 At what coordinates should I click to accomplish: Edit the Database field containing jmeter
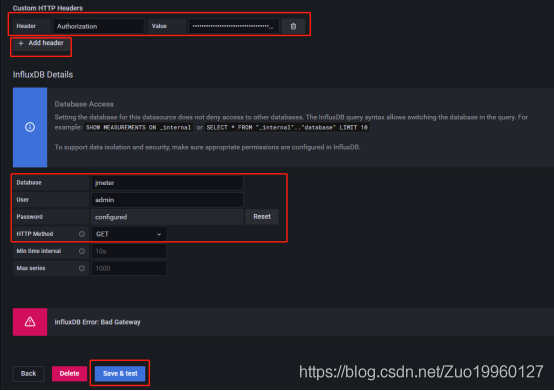click(x=167, y=183)
